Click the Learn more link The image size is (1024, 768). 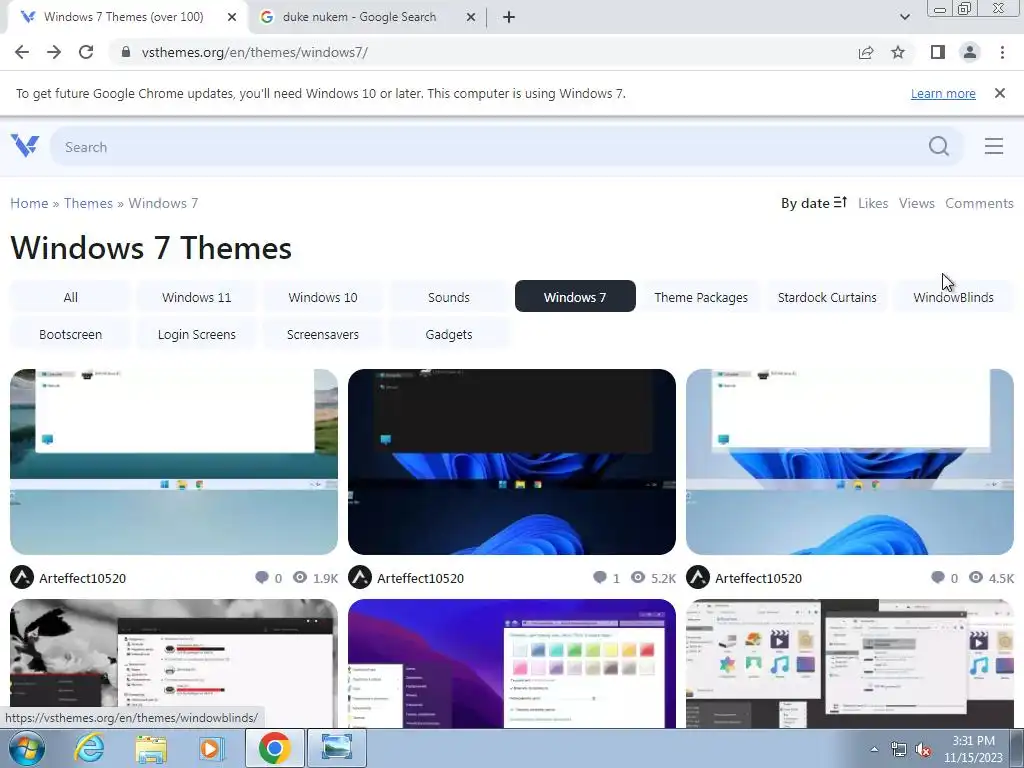[x=943, y=93]
